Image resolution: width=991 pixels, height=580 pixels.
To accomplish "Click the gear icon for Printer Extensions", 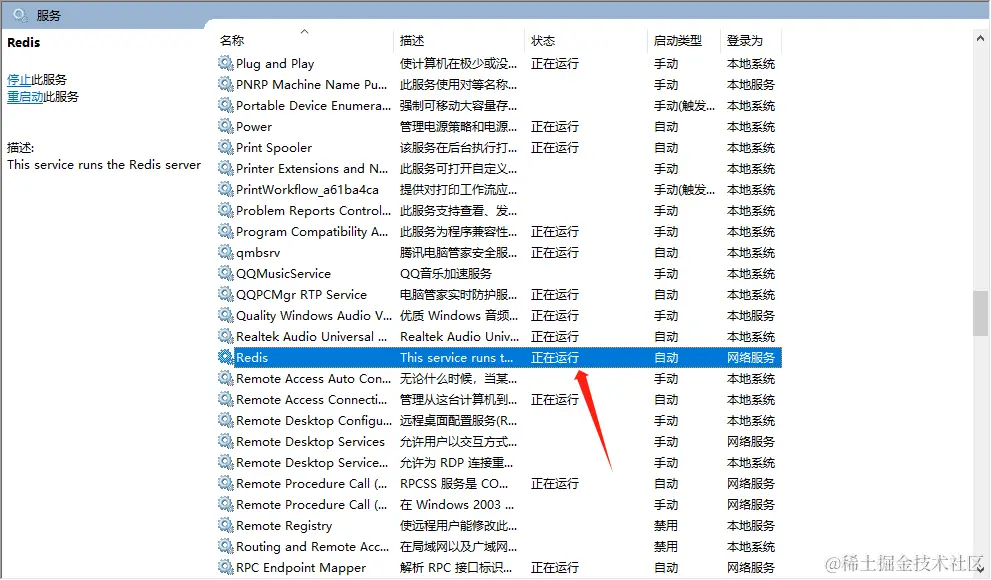I will (226, 168).
